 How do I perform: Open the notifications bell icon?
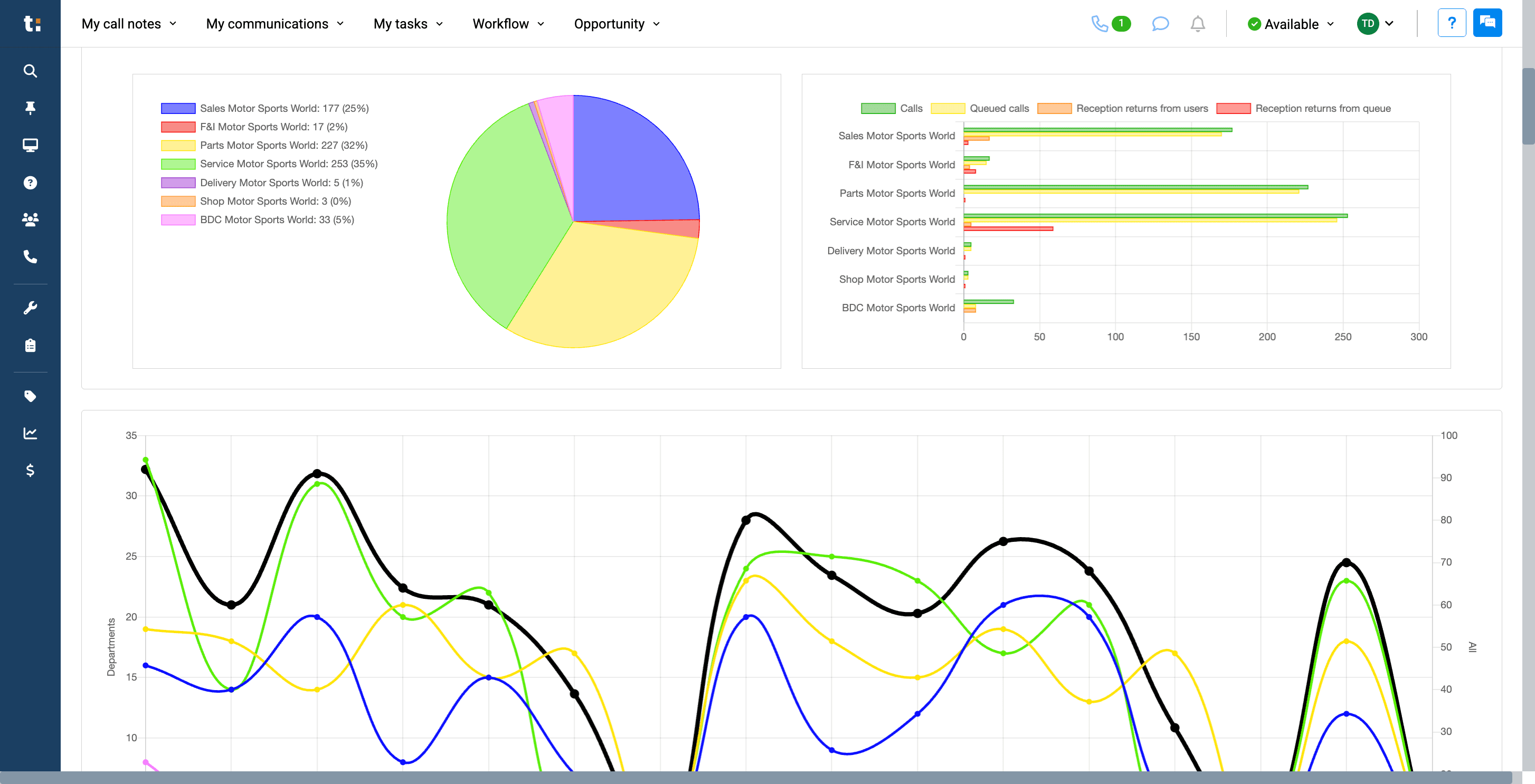(x=1198, y=24)
